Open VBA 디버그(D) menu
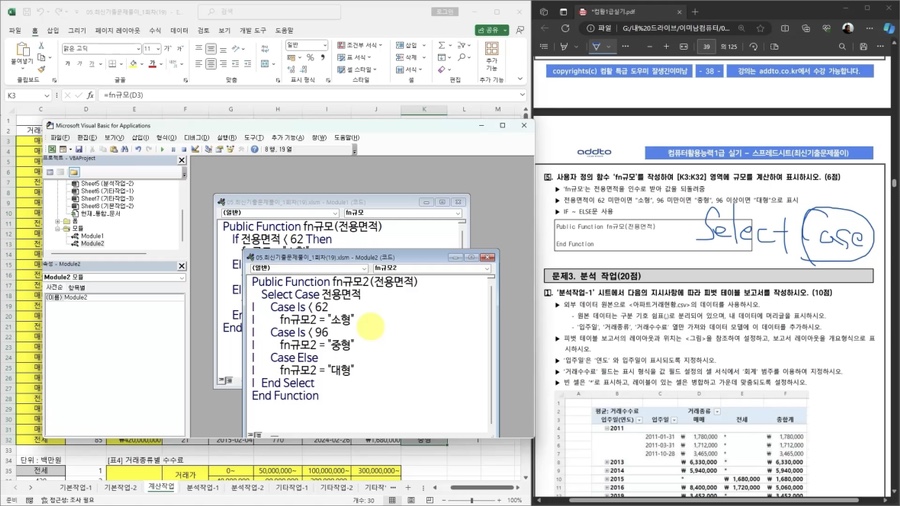Image resolution: width=900 pixels, height=506 pixels. tap(196, 138)
